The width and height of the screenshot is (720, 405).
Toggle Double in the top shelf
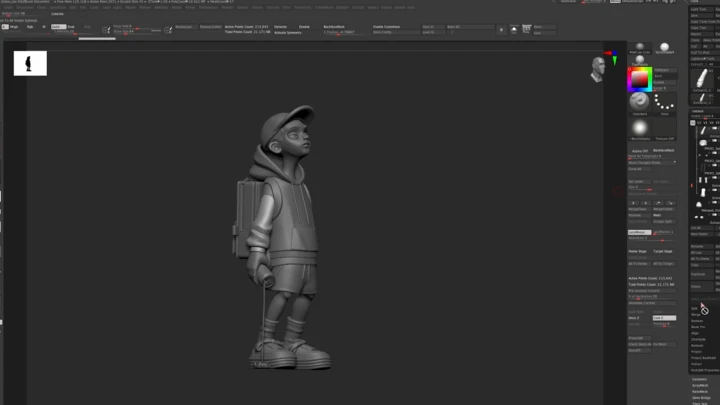[304, 27]
